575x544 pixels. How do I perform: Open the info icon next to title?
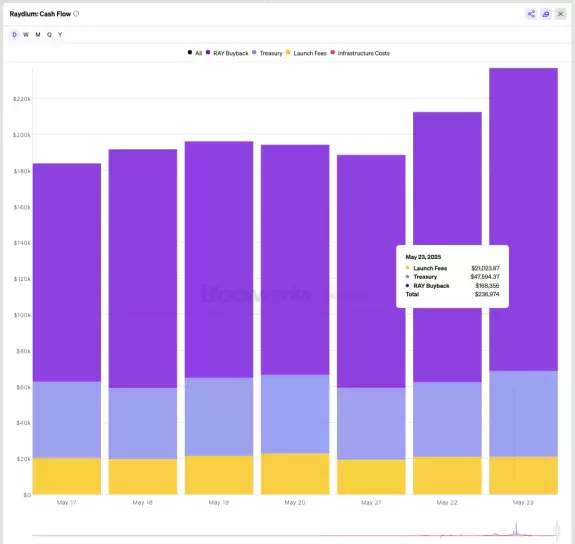[76, 14]
